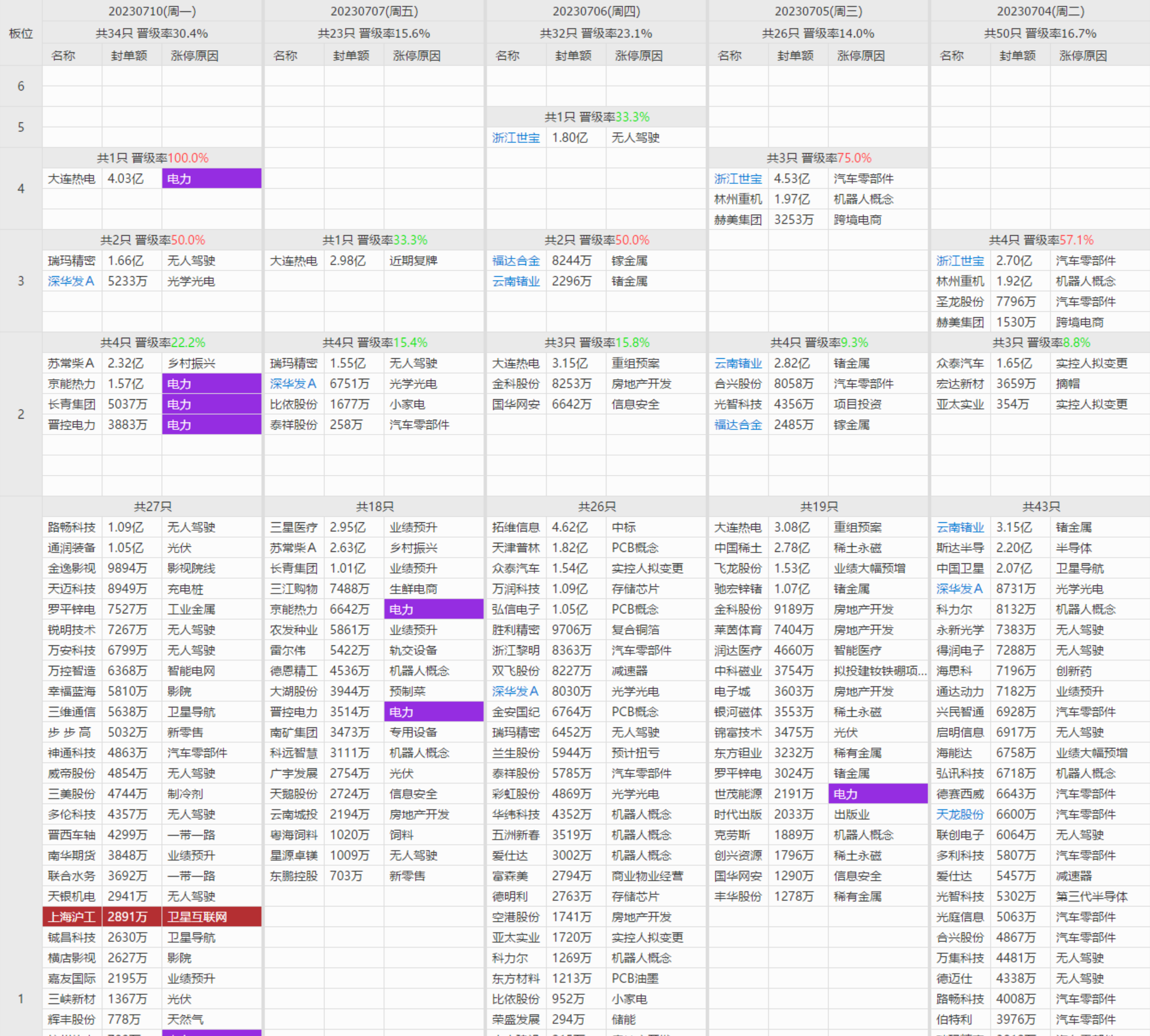Click purple 电力 cell beside 晋控电力 3514万

point(434,712)
